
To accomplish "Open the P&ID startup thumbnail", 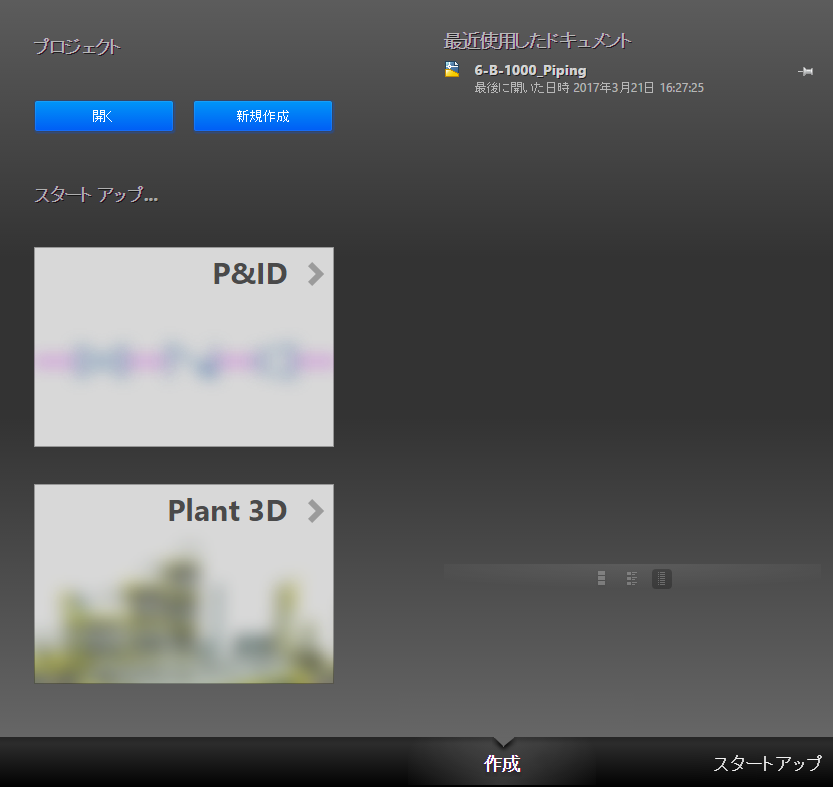I will tap(184, 346).
